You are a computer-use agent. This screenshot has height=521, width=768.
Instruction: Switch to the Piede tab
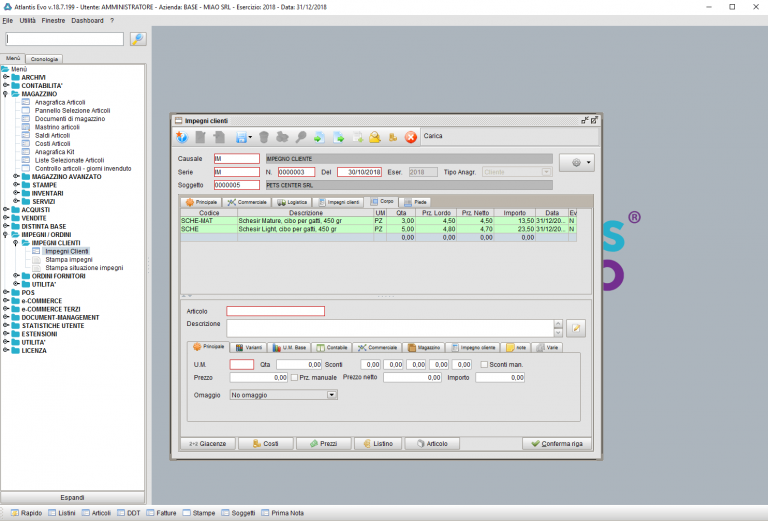[x=415, y=202]
